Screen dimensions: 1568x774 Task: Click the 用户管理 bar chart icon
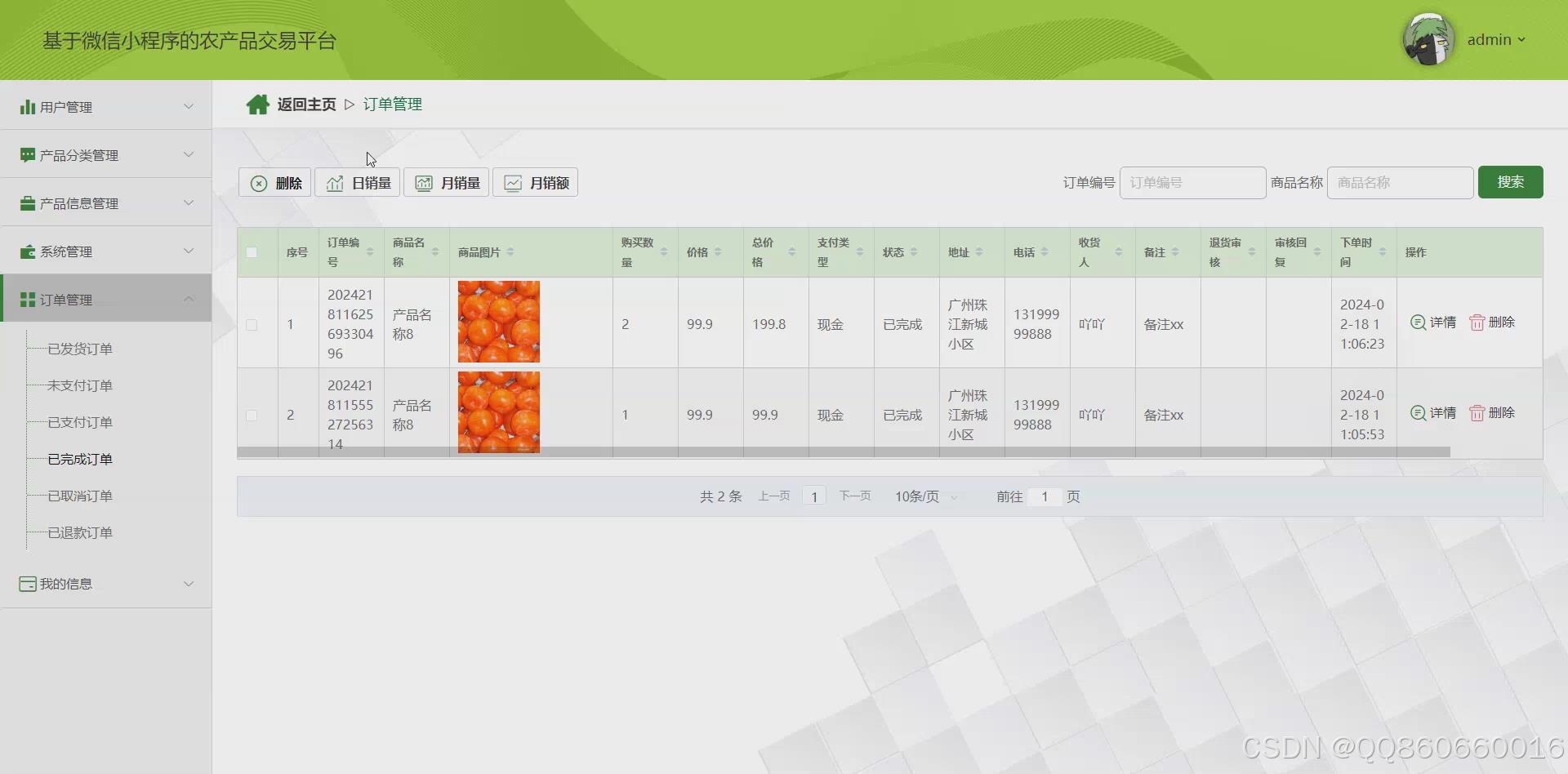tap(28, 107)
